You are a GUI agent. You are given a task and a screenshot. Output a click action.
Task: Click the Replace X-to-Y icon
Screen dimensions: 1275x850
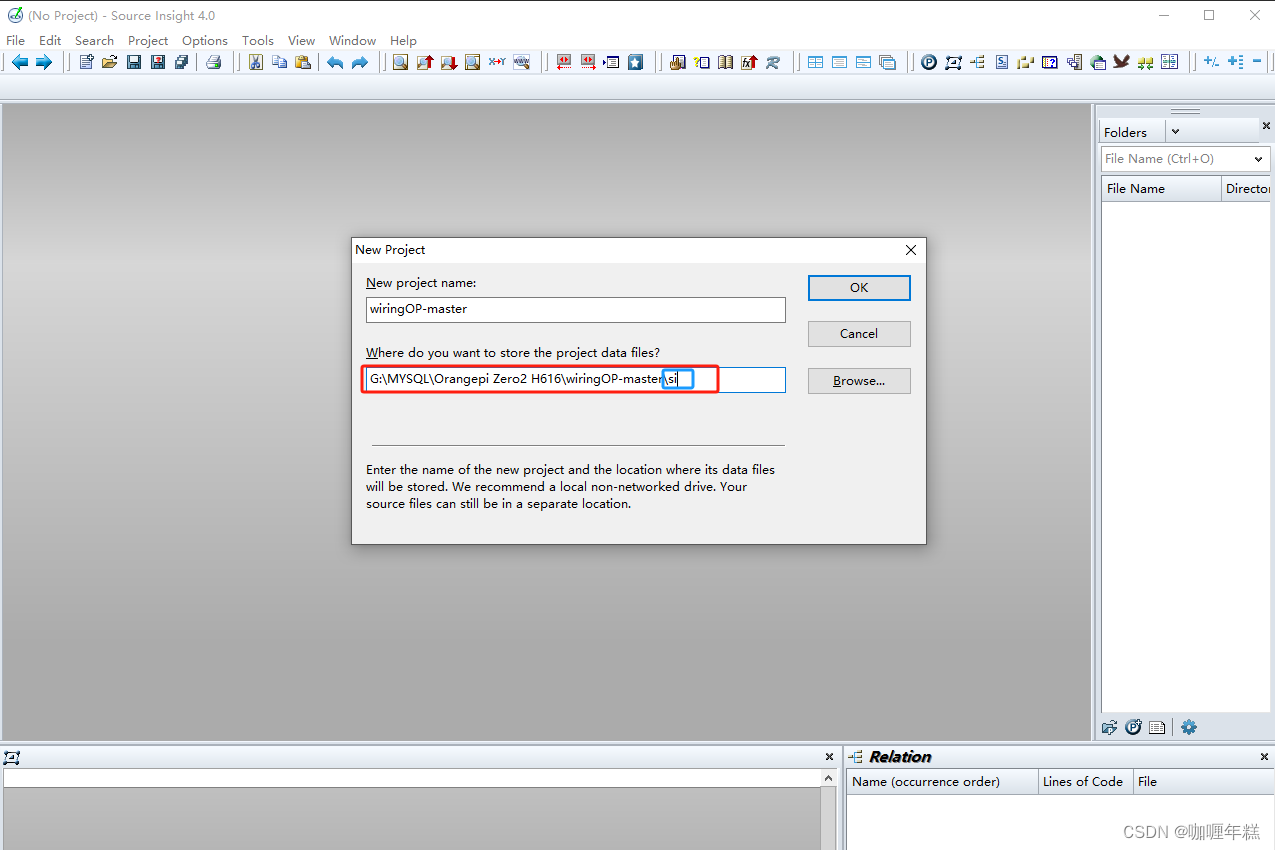497,62
